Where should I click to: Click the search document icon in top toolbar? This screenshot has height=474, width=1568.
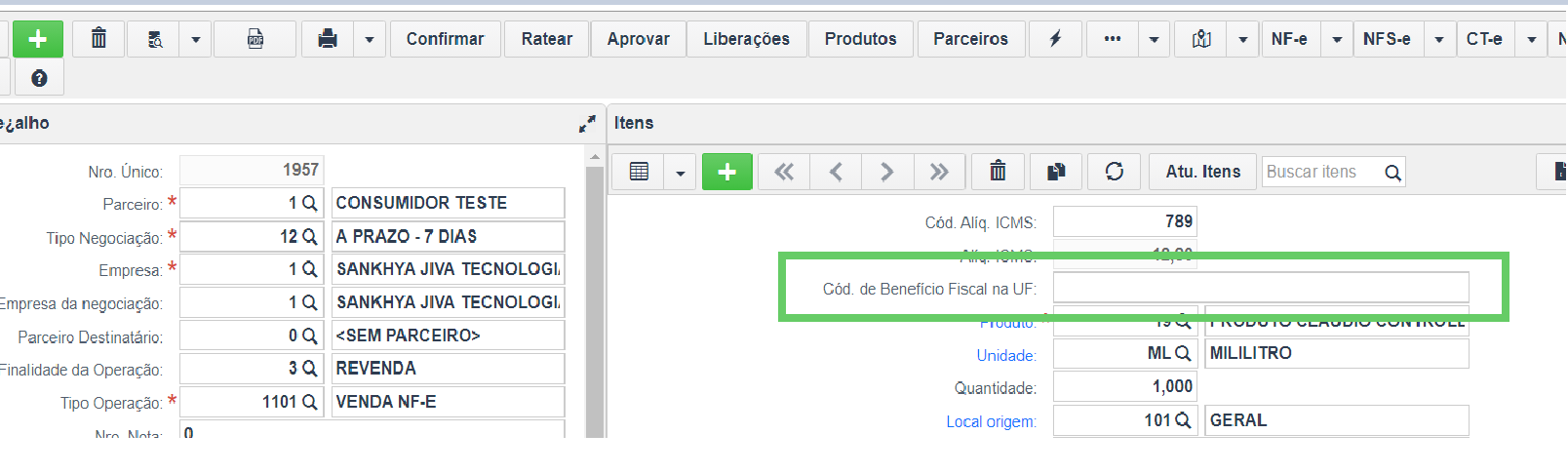point(155,39)
